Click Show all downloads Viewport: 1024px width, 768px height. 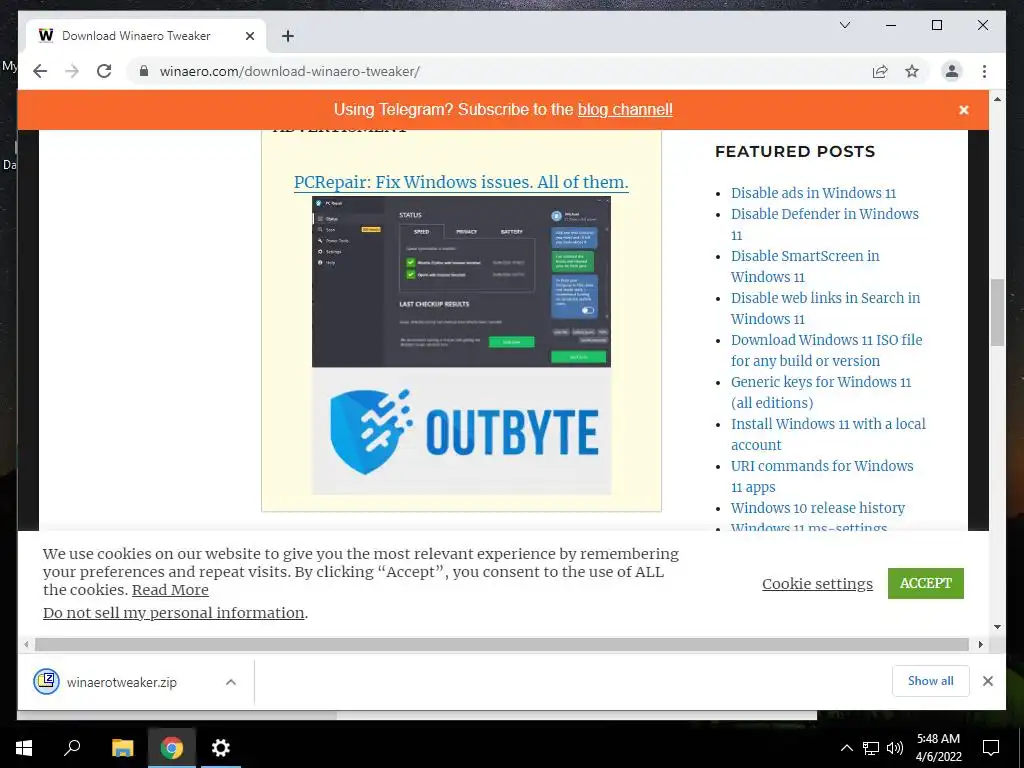coord(931,681)
